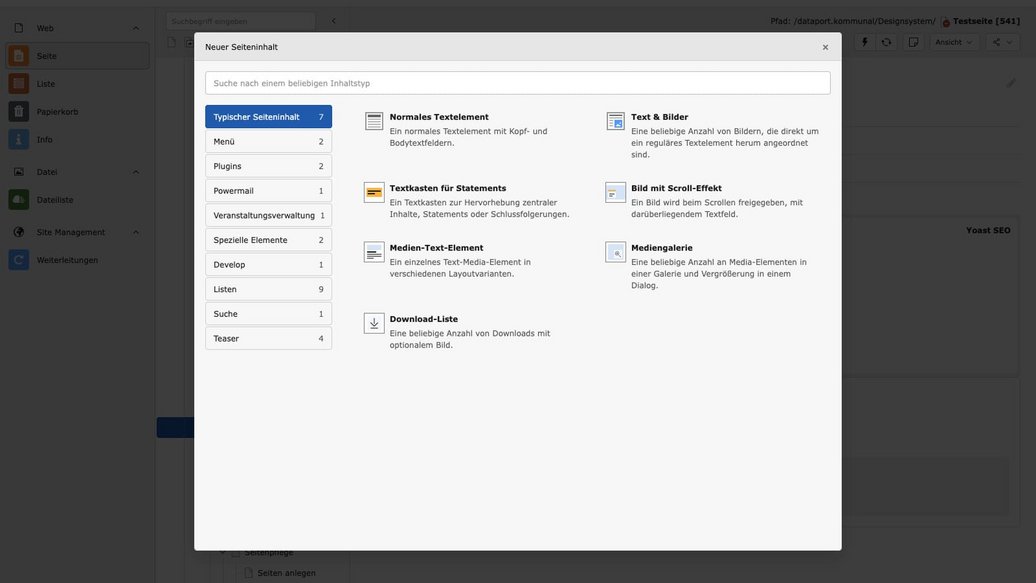
Task: Open the Listen category tab
Action: [268, 289]
